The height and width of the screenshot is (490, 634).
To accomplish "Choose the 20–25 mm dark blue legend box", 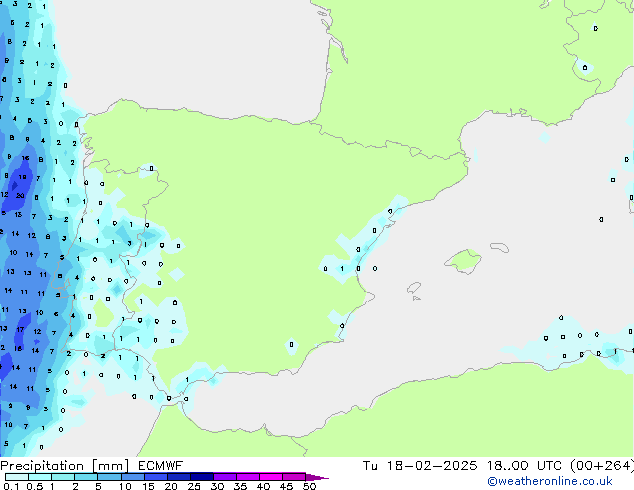I will [178, 477].
